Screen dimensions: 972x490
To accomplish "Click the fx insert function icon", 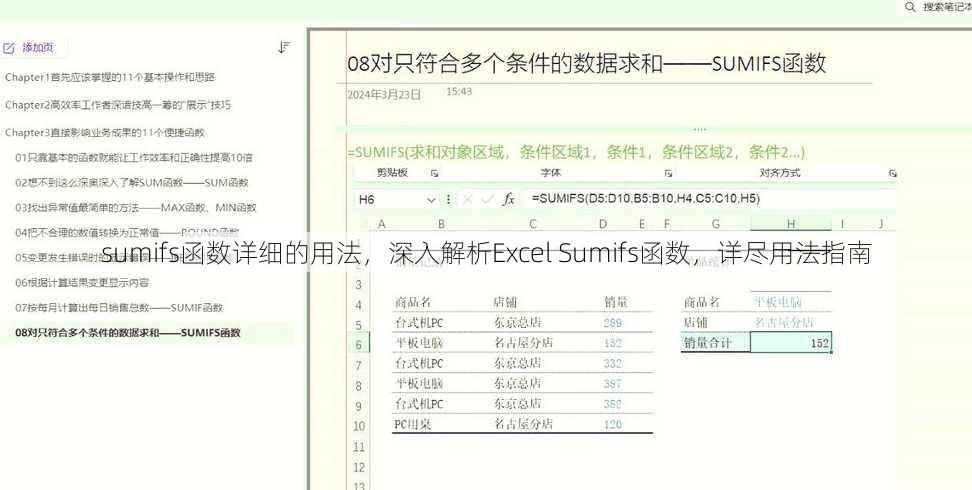I will pos(508,199).
